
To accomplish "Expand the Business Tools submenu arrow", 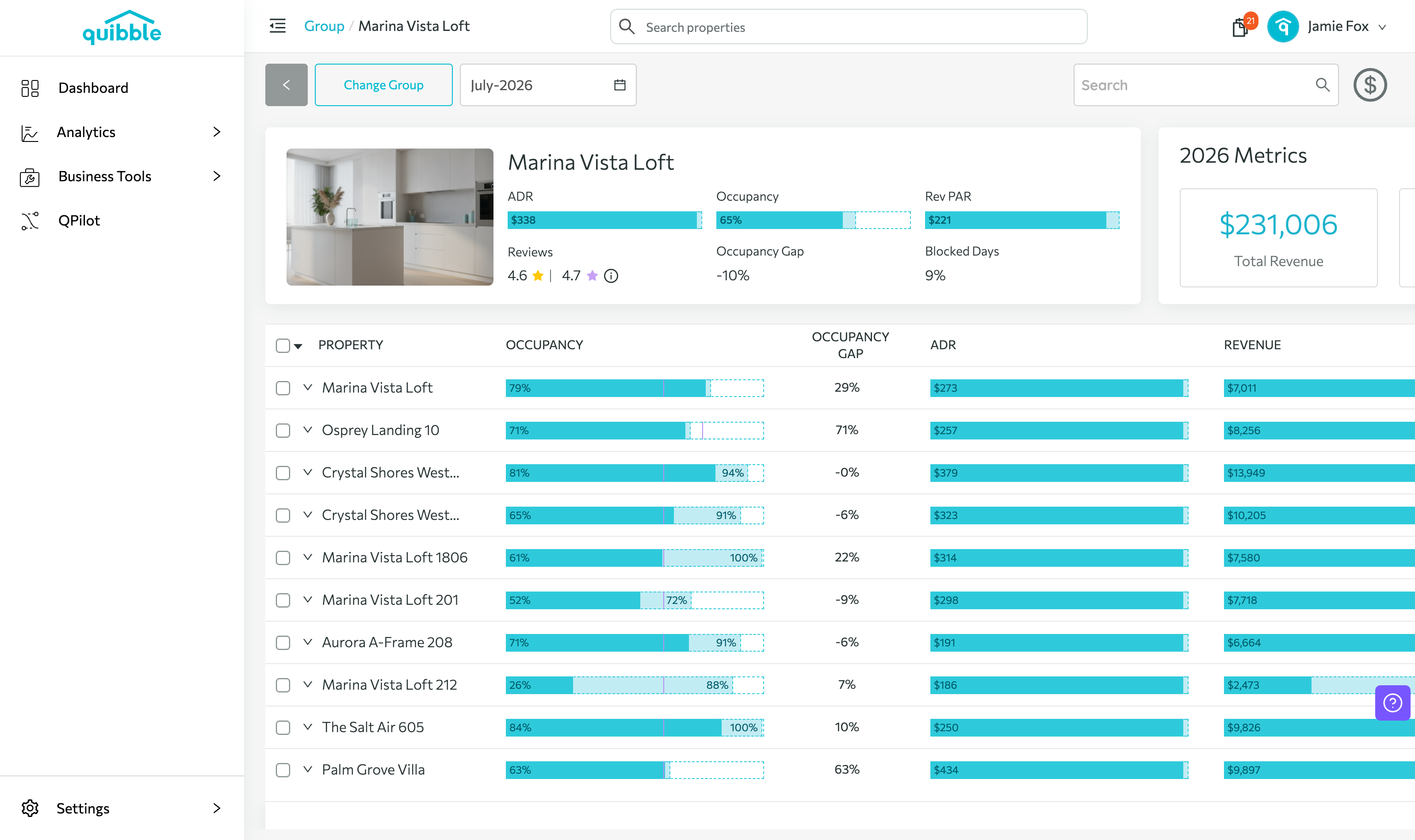I will (217, 176).
